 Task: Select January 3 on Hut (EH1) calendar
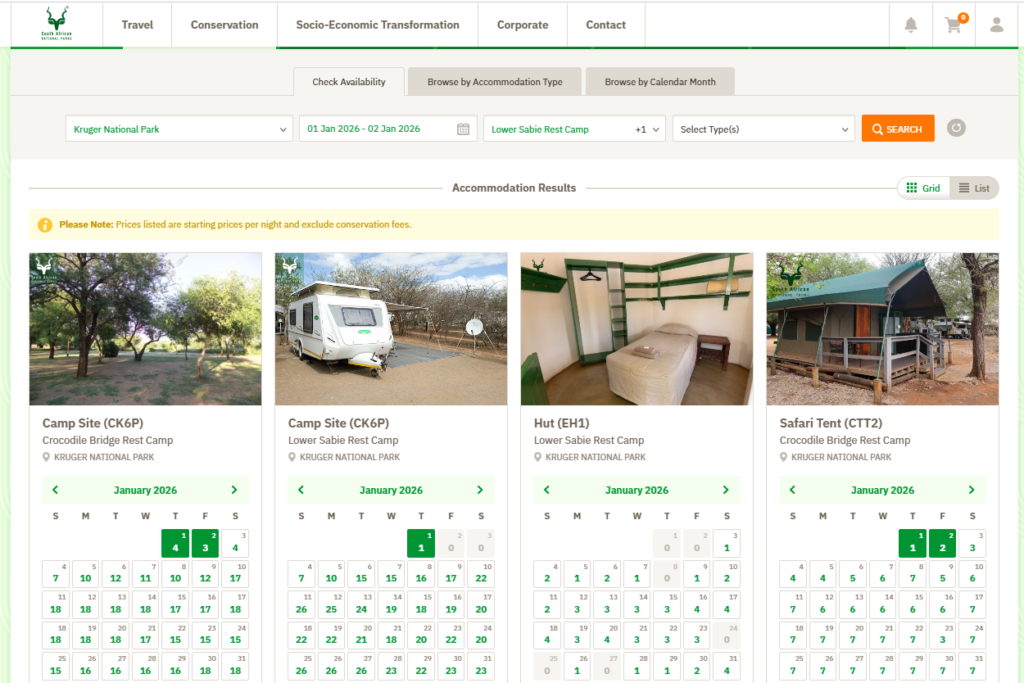pyautogui.click(x=727, y=543)
